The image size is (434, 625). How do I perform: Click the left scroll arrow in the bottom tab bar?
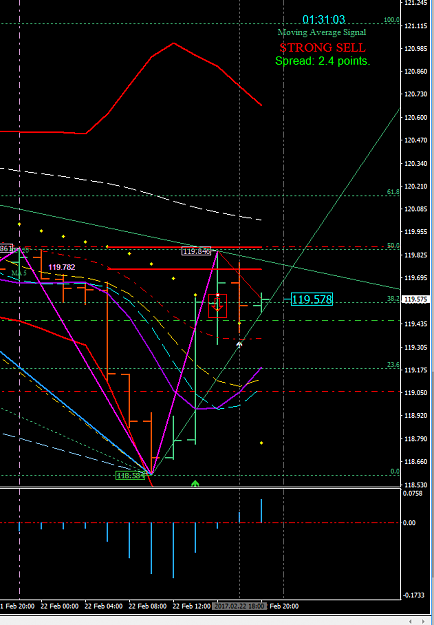tap(411, 621)
